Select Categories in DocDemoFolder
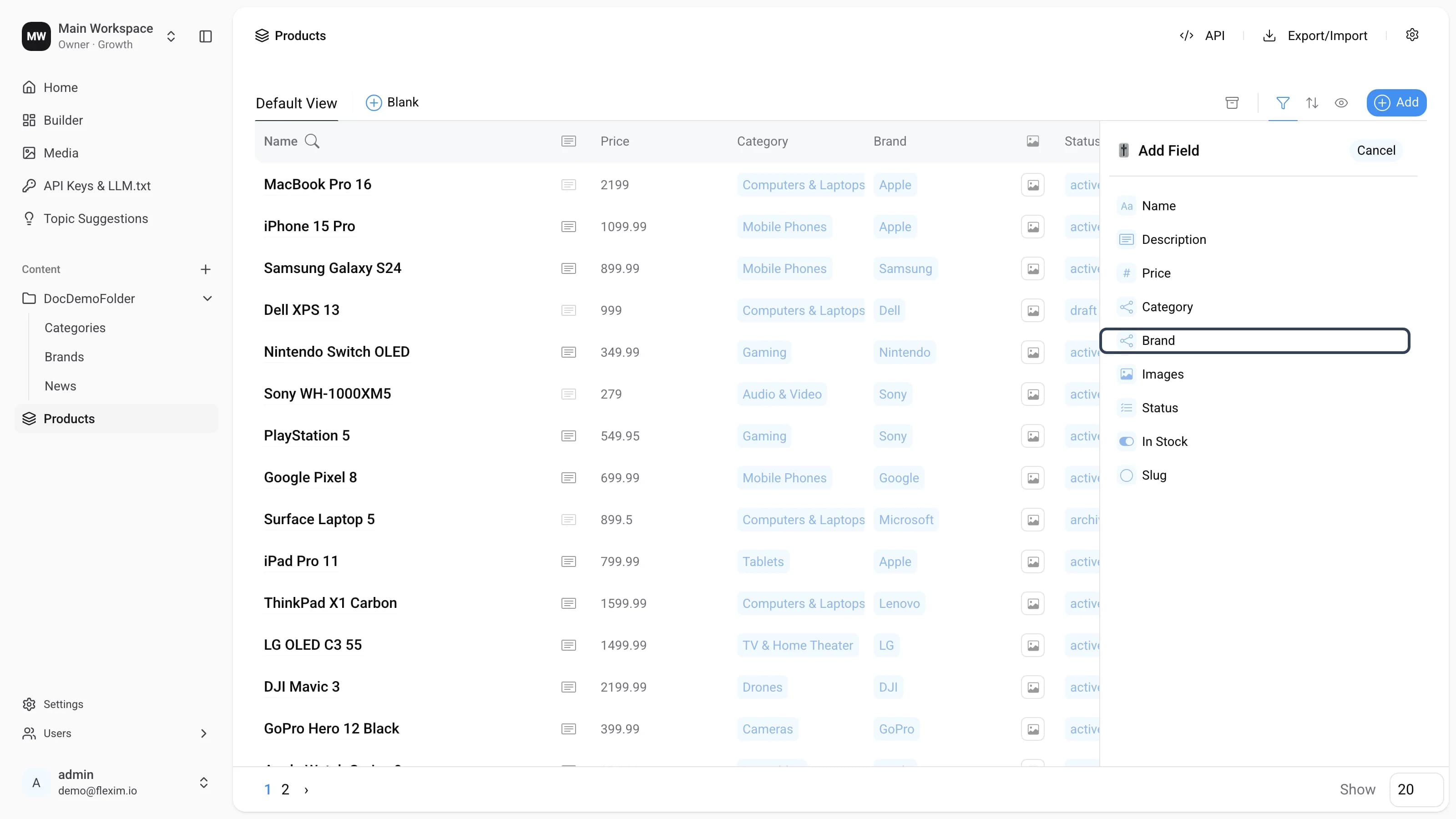 point(75,328)
